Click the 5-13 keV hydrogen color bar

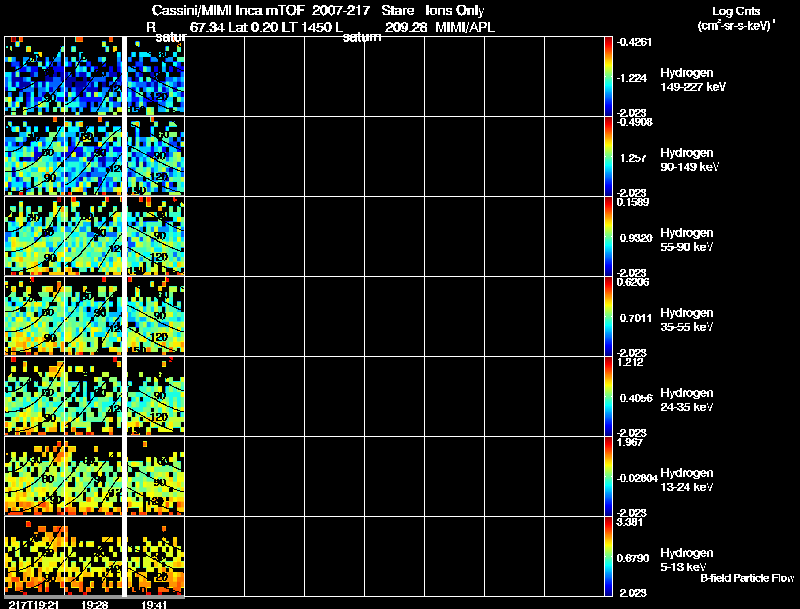point(609,556)
